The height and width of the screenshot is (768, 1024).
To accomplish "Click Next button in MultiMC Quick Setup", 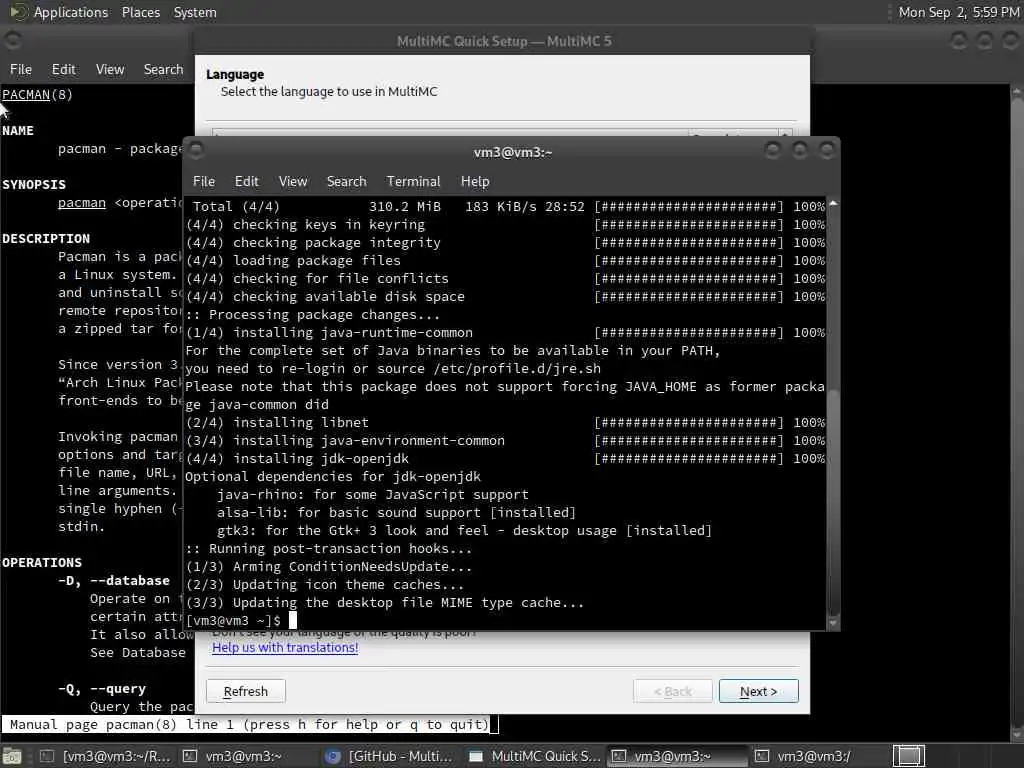I will pos(758,691).
